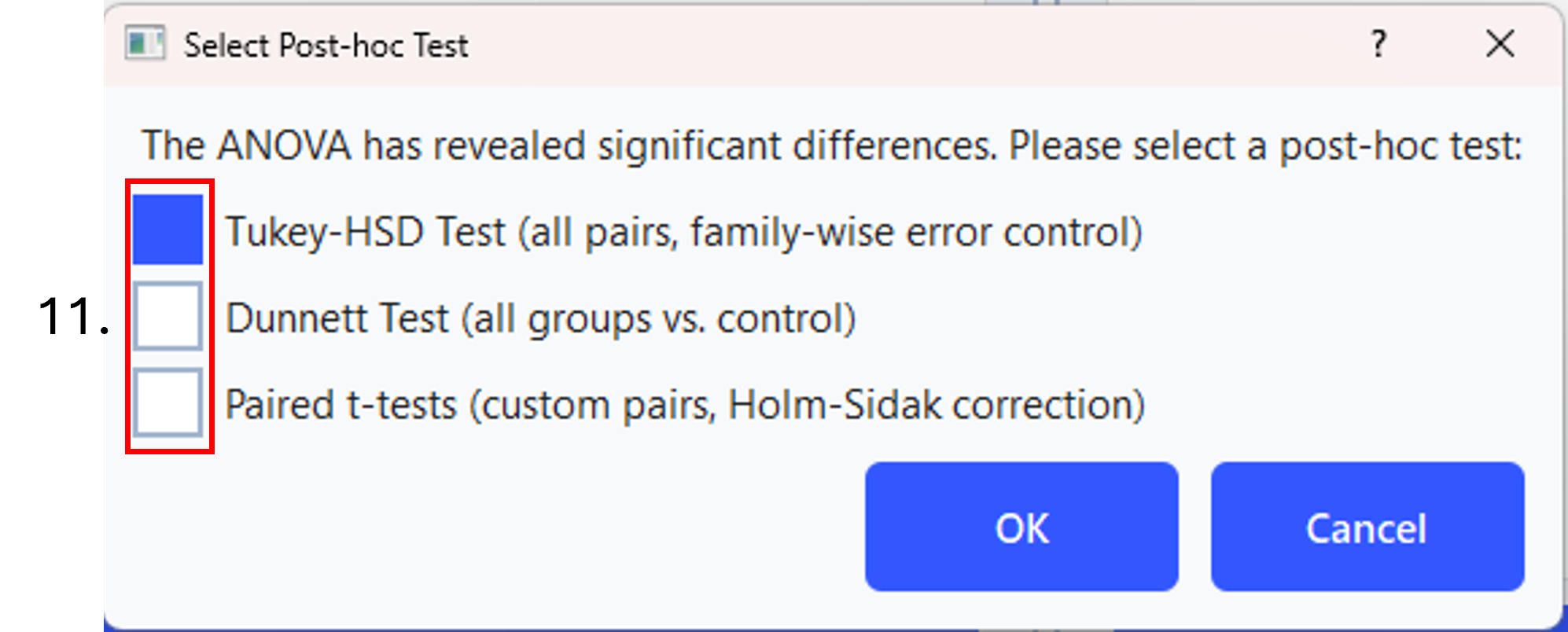Confirm selection with the OK button
This screenshot has width=1568, height=632.
pos(1021,527)
